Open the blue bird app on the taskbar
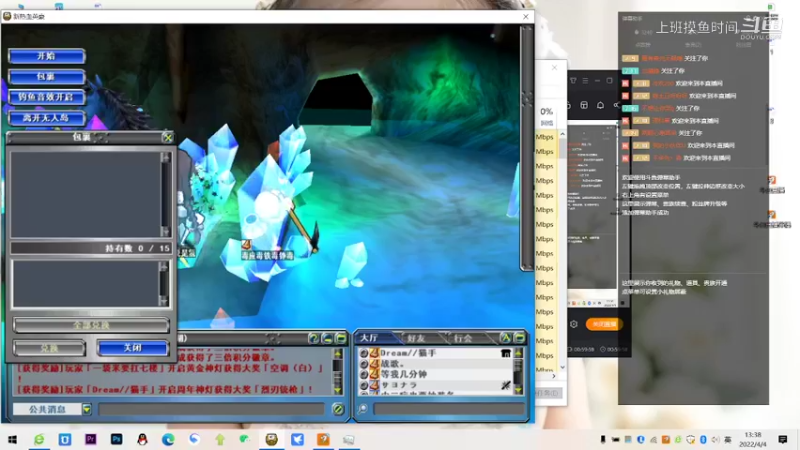 click(x=297, y=439)
